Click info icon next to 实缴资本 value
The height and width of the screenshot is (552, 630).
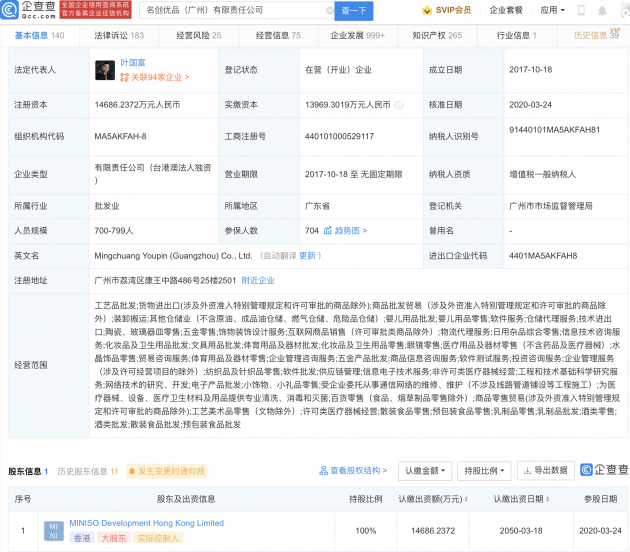(399, 105)
